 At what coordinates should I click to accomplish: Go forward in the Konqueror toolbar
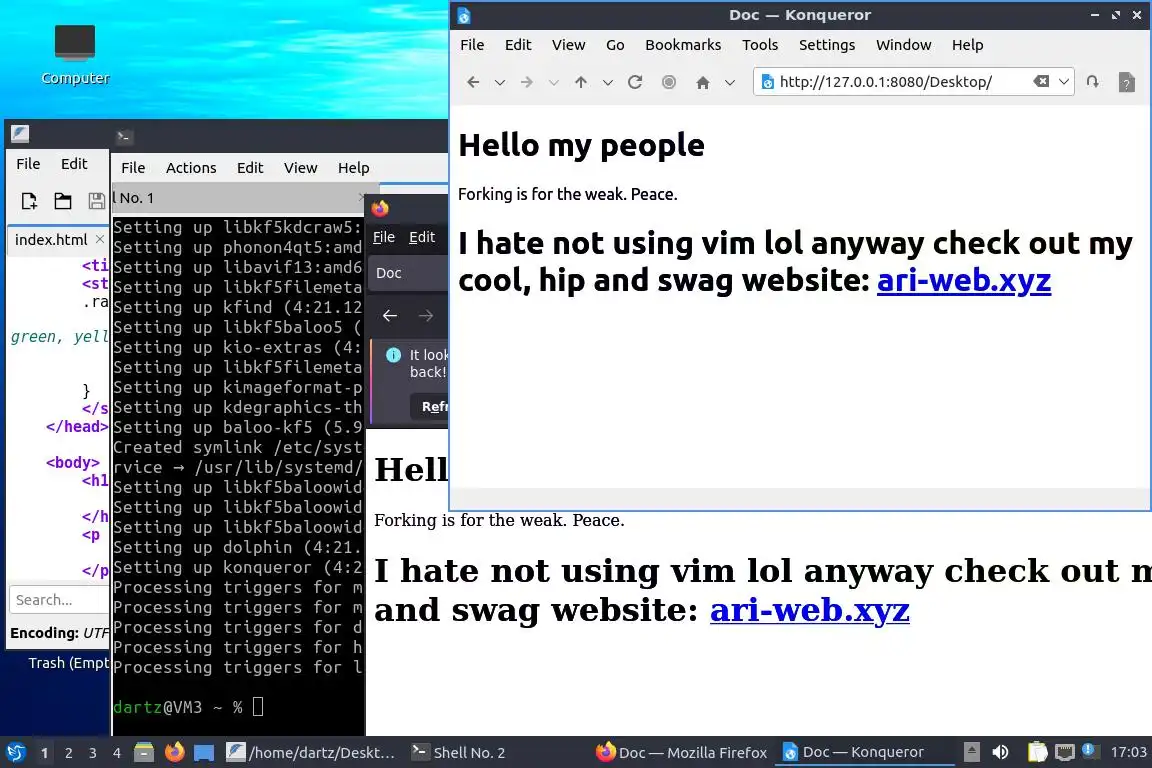click(x=527, y=82)
